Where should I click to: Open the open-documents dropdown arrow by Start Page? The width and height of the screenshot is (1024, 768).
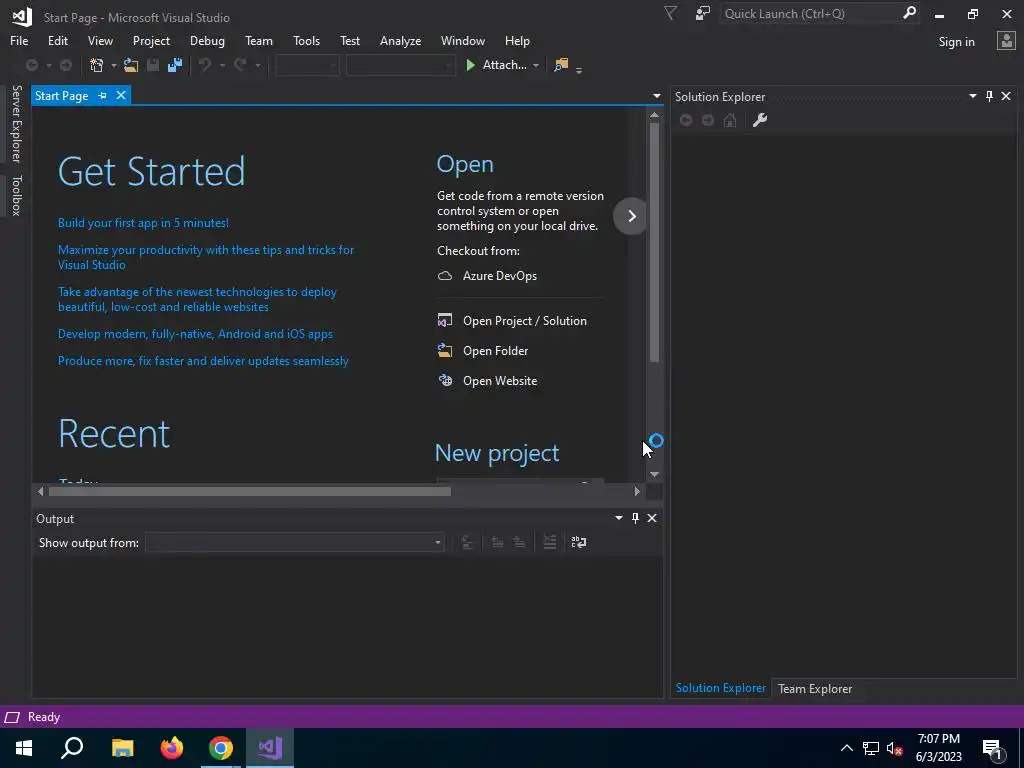pyautogui.click(x=657, y=96)
